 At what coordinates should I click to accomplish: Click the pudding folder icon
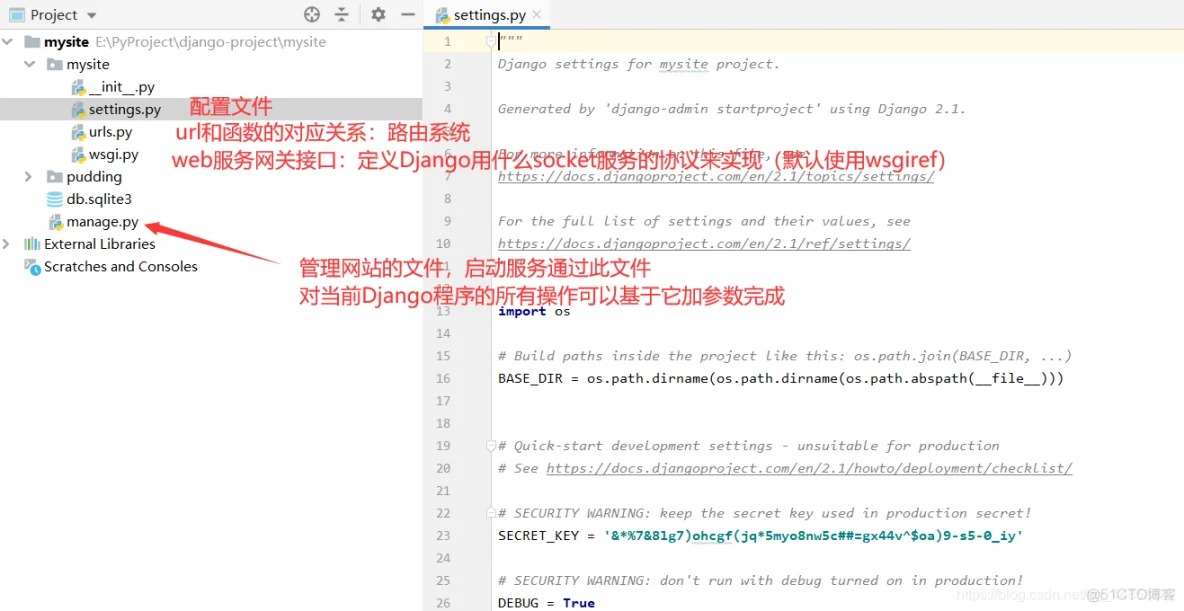(54, 177)
